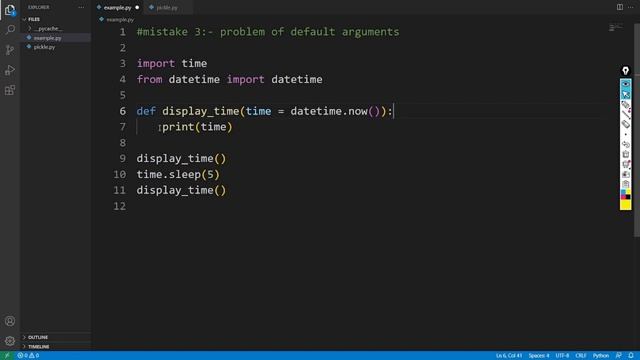Click 'time.sleep(5)' on line 10
The image size is (640, 360).
178,175
